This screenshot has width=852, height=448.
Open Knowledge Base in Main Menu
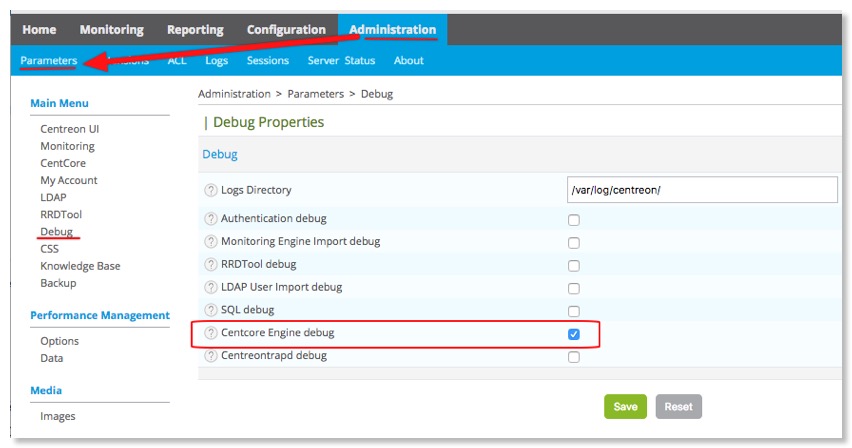tap(80, 266)
